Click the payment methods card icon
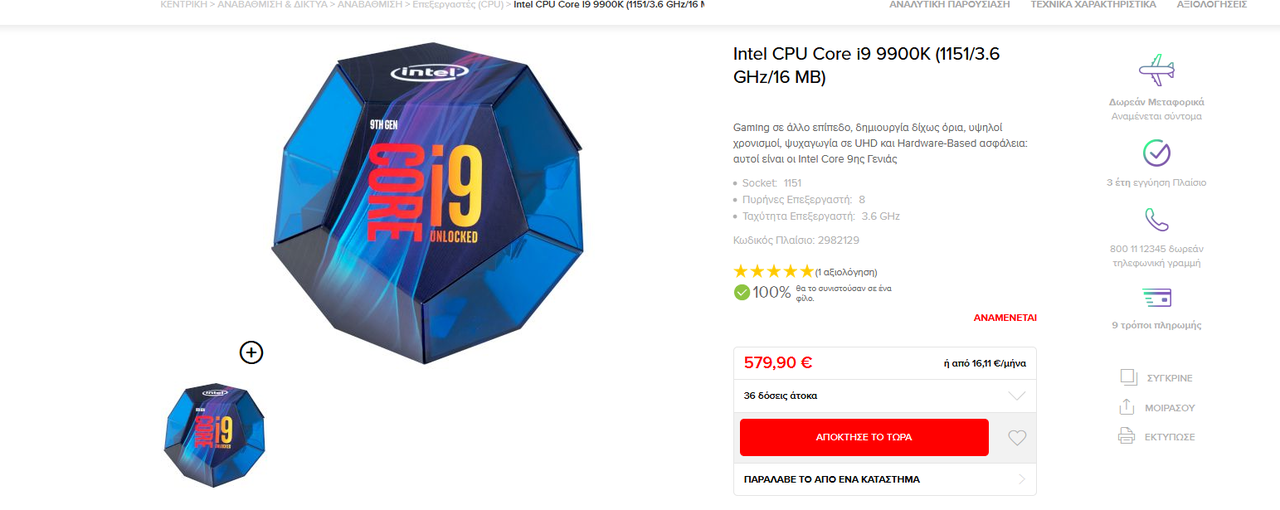 (x=1156, y=297)
